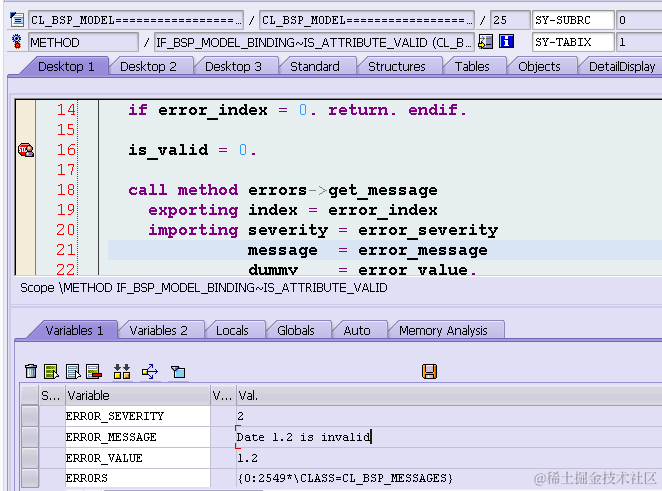Click the navigate-to-source icon beside method name

pyautogui.click(x=486, y=42)
